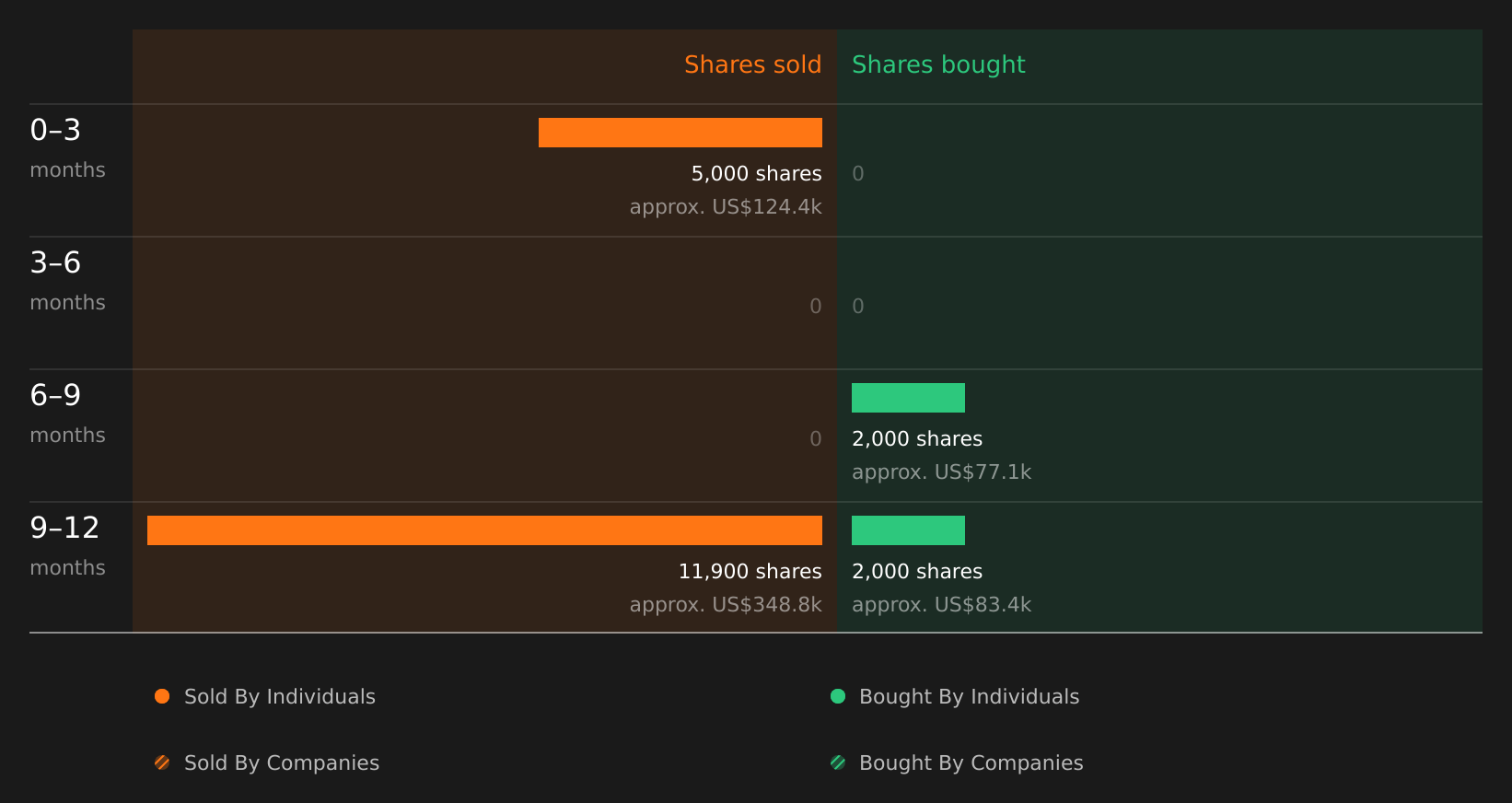
Task: Click the 2,000 shares value in 6–9 months row
Action: [x=917, y=439]
